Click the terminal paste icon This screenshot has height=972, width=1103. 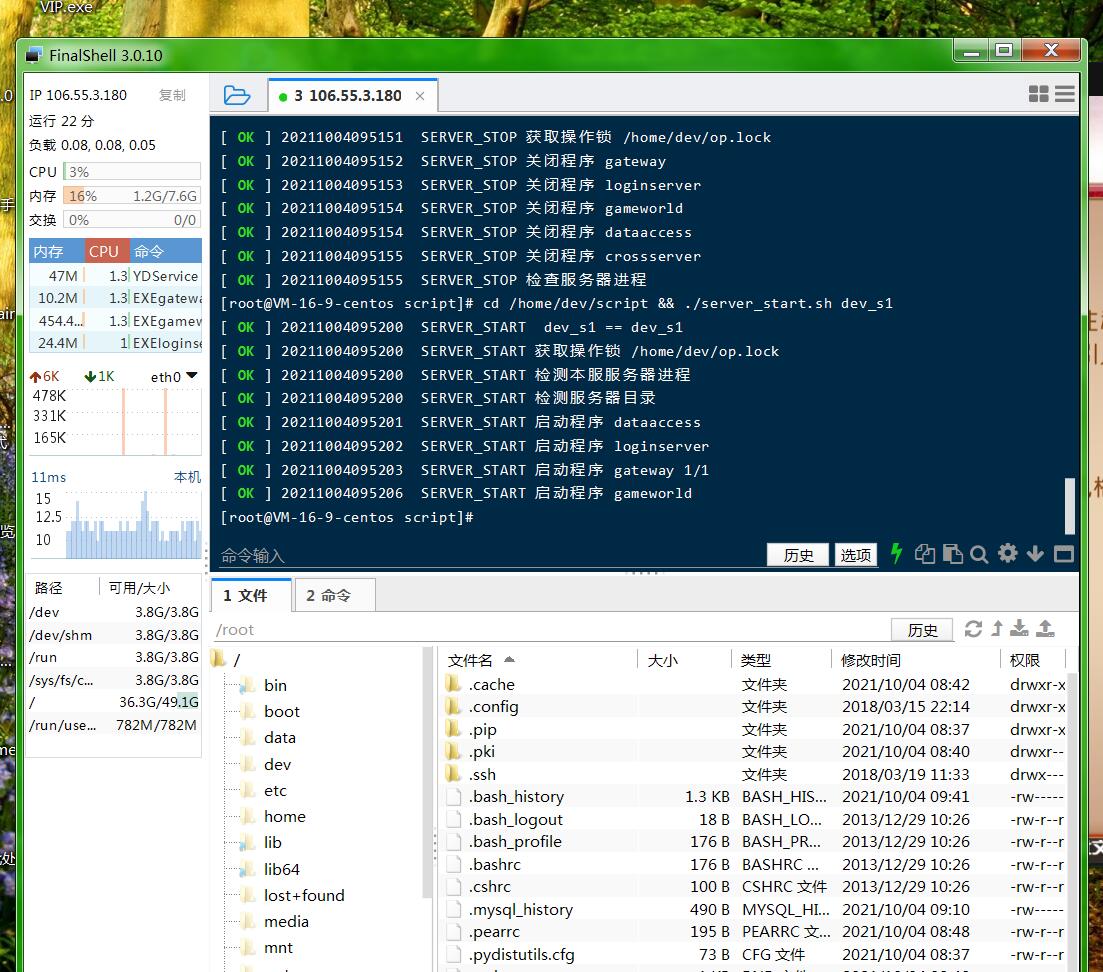tap(952, 554)
